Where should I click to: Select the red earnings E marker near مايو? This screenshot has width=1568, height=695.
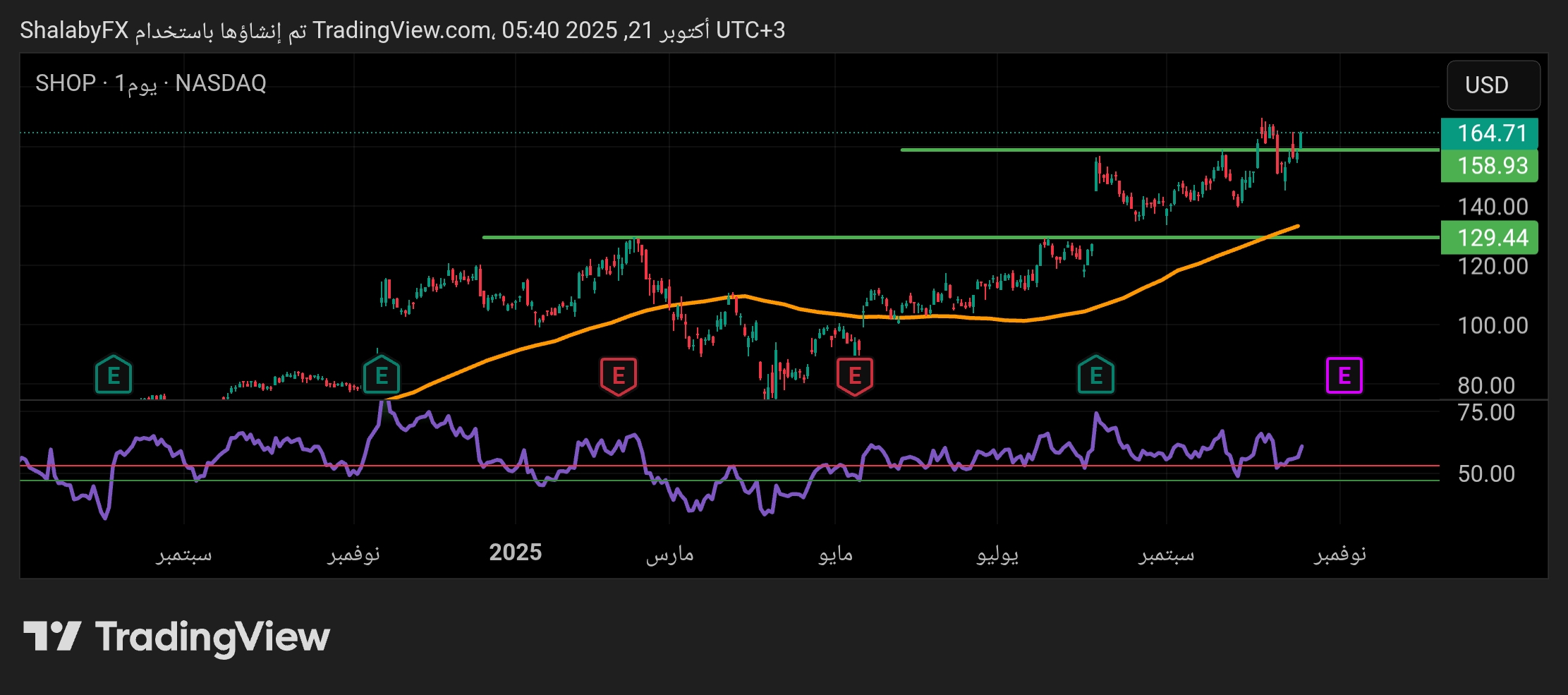854,375
